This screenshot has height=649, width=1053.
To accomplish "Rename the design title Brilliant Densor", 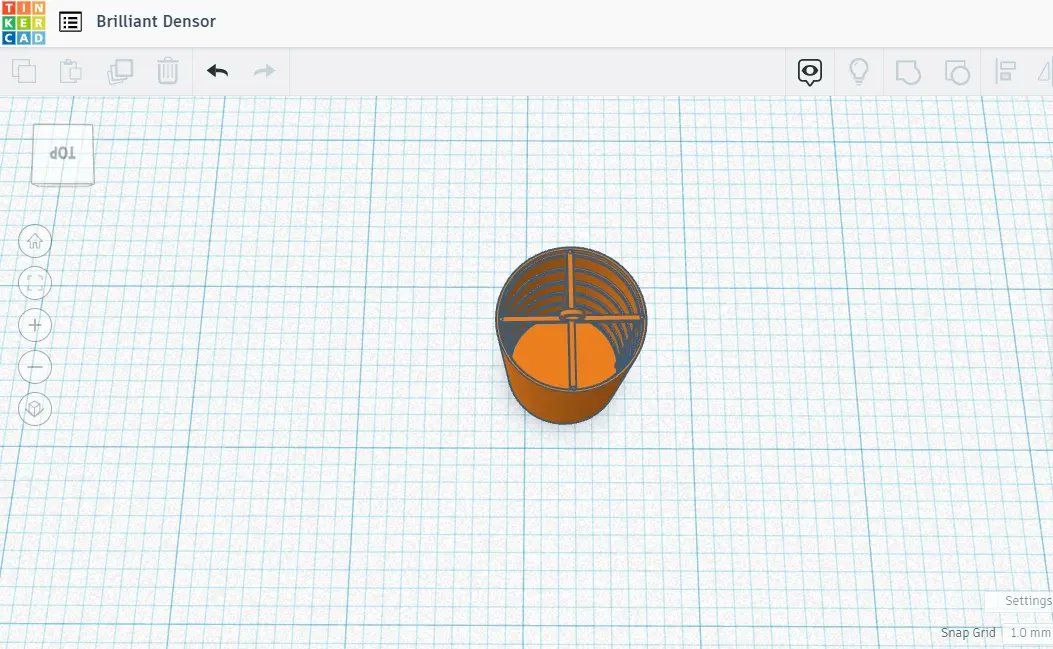I will [156, 21].
